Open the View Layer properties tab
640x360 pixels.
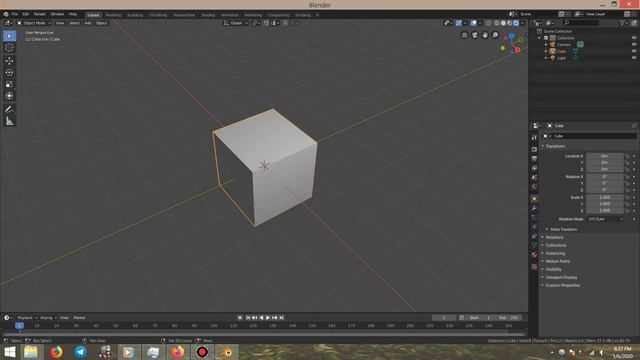click(x=534, y=168)
